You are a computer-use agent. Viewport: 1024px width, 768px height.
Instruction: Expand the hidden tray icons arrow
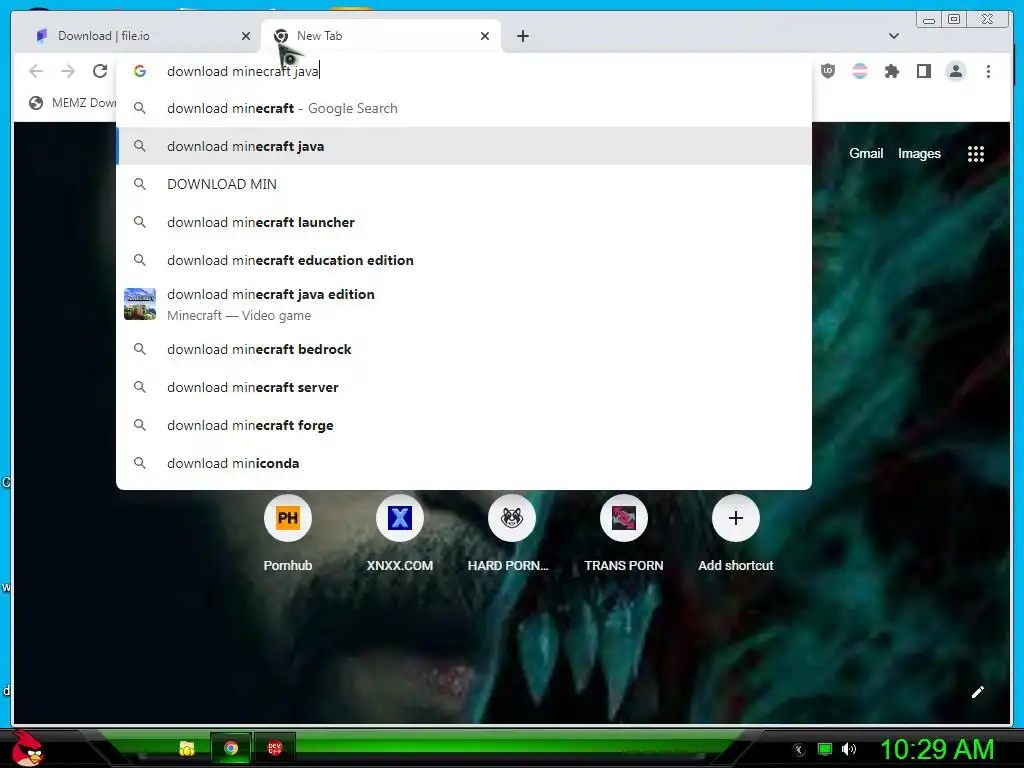coord(799,750)
